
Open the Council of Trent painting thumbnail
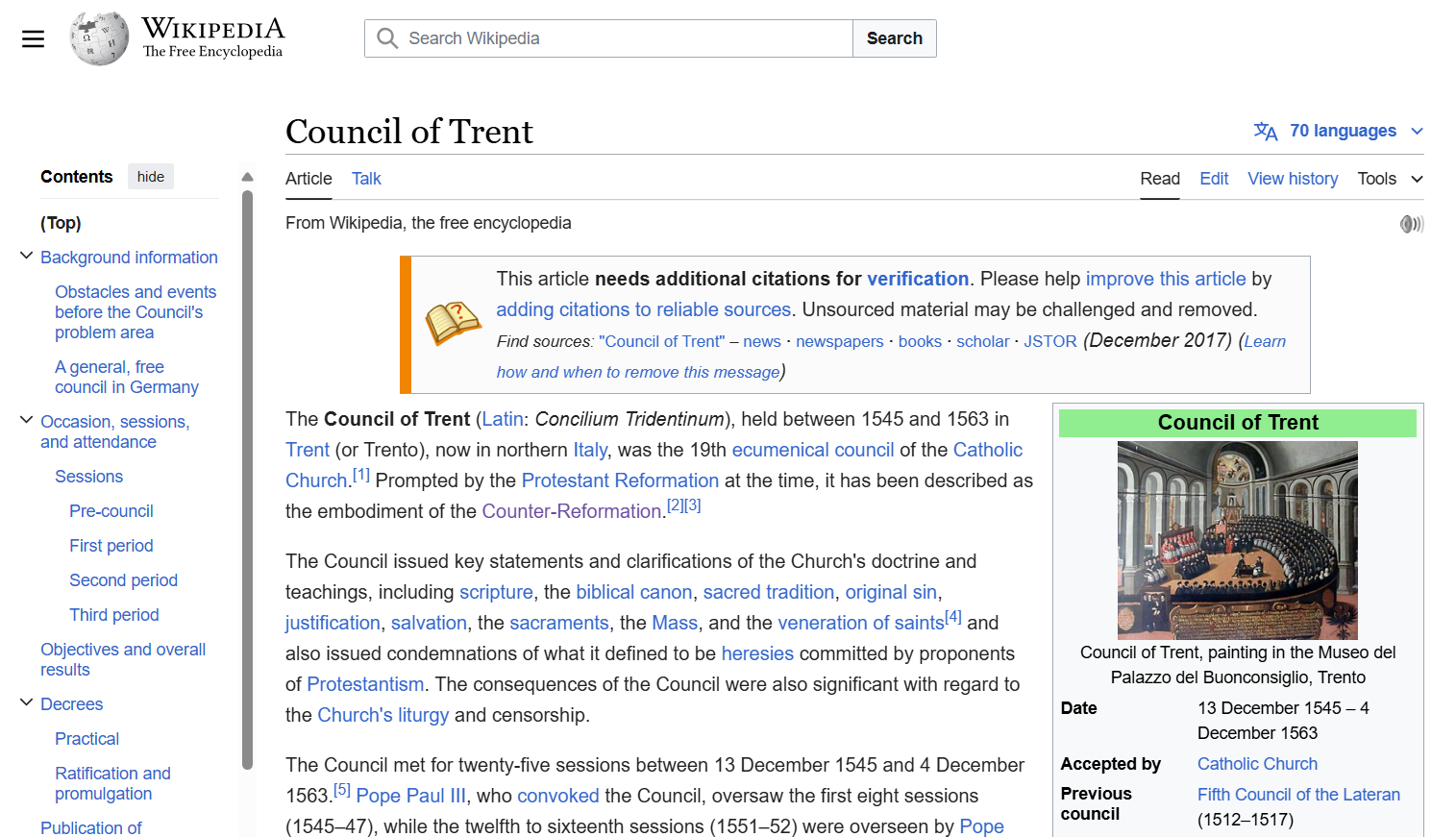pos(1237,540)
